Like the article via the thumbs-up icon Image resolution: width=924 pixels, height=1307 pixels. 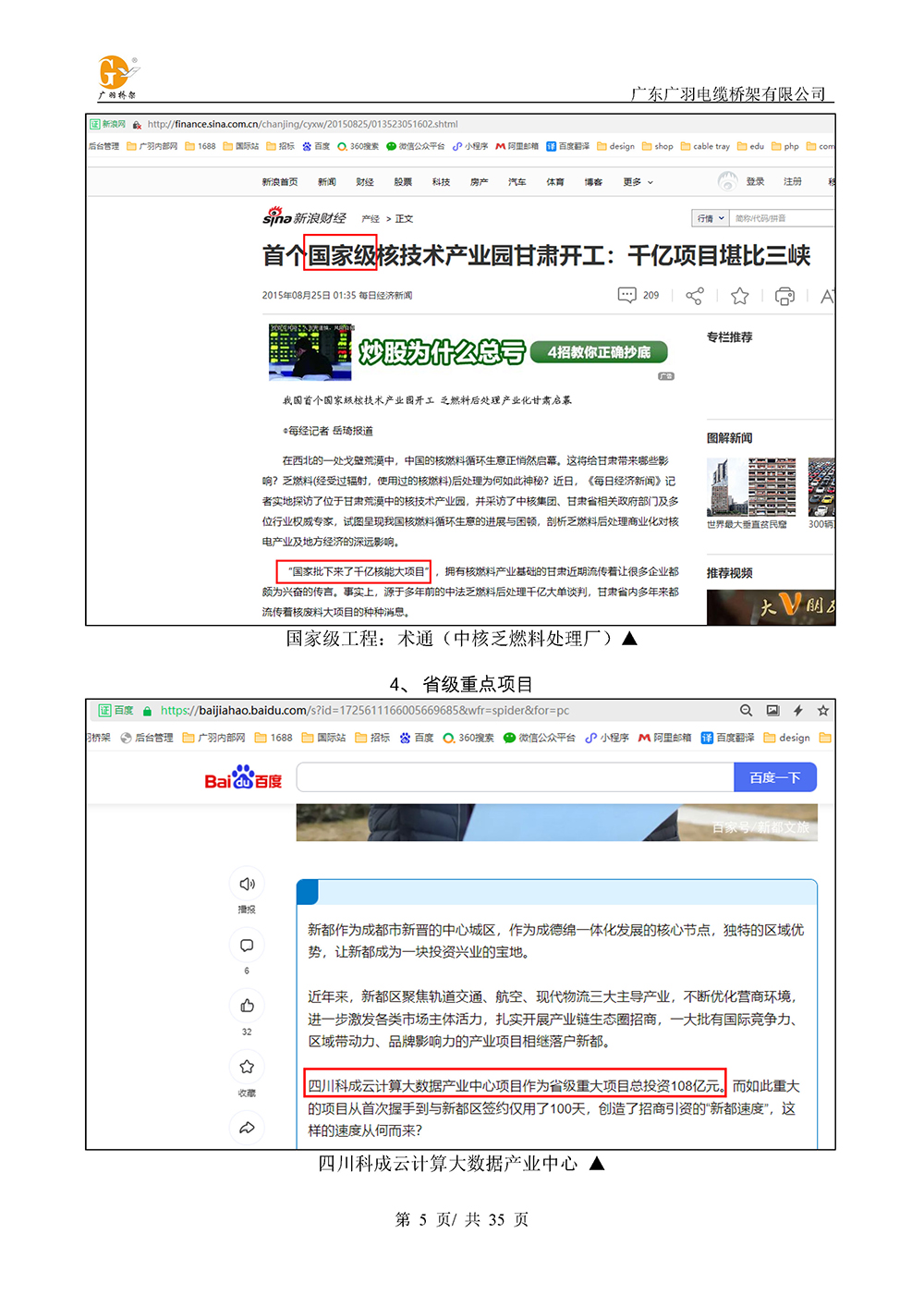247,1006
